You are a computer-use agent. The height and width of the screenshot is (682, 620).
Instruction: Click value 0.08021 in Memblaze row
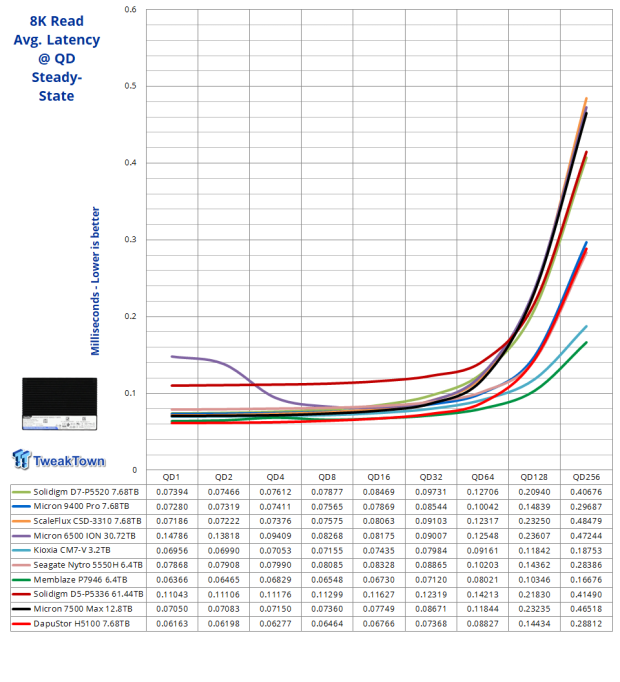(x=483, y=580)
